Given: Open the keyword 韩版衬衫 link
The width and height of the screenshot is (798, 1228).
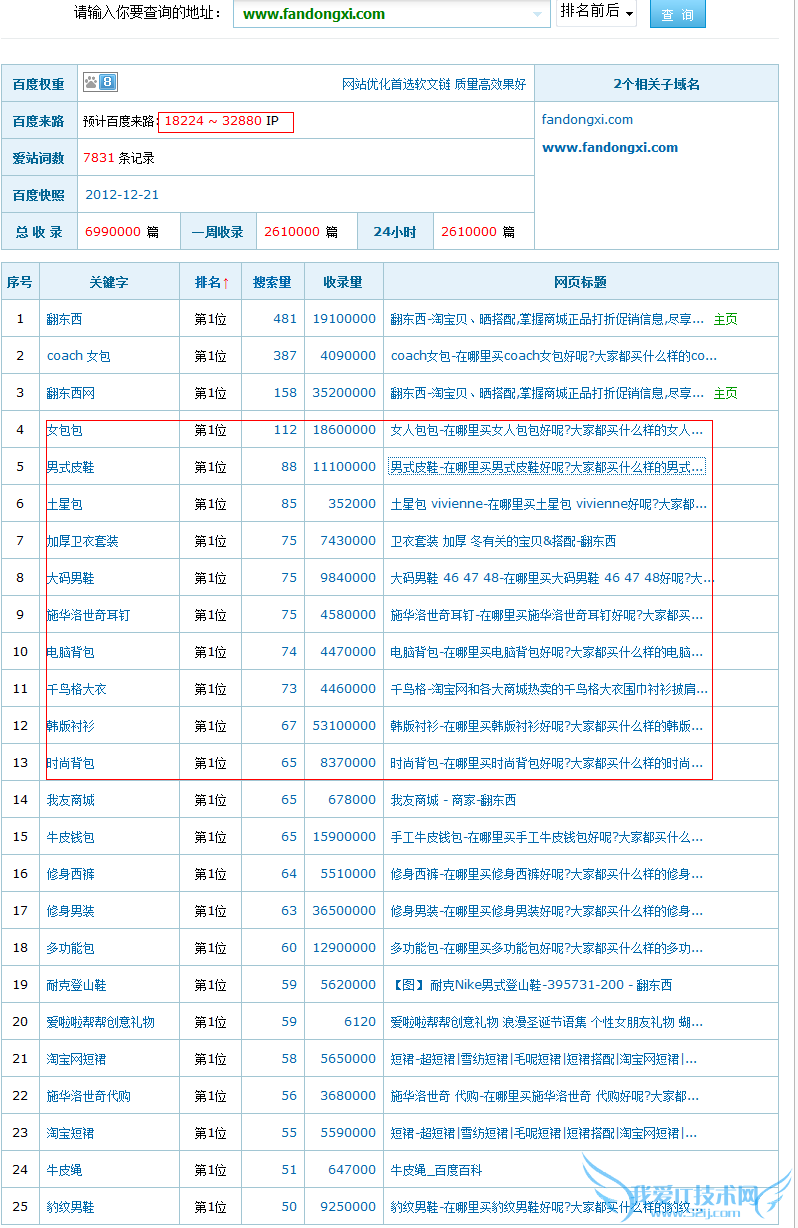Looking at the screenshot, I should [x=71, y=727].
